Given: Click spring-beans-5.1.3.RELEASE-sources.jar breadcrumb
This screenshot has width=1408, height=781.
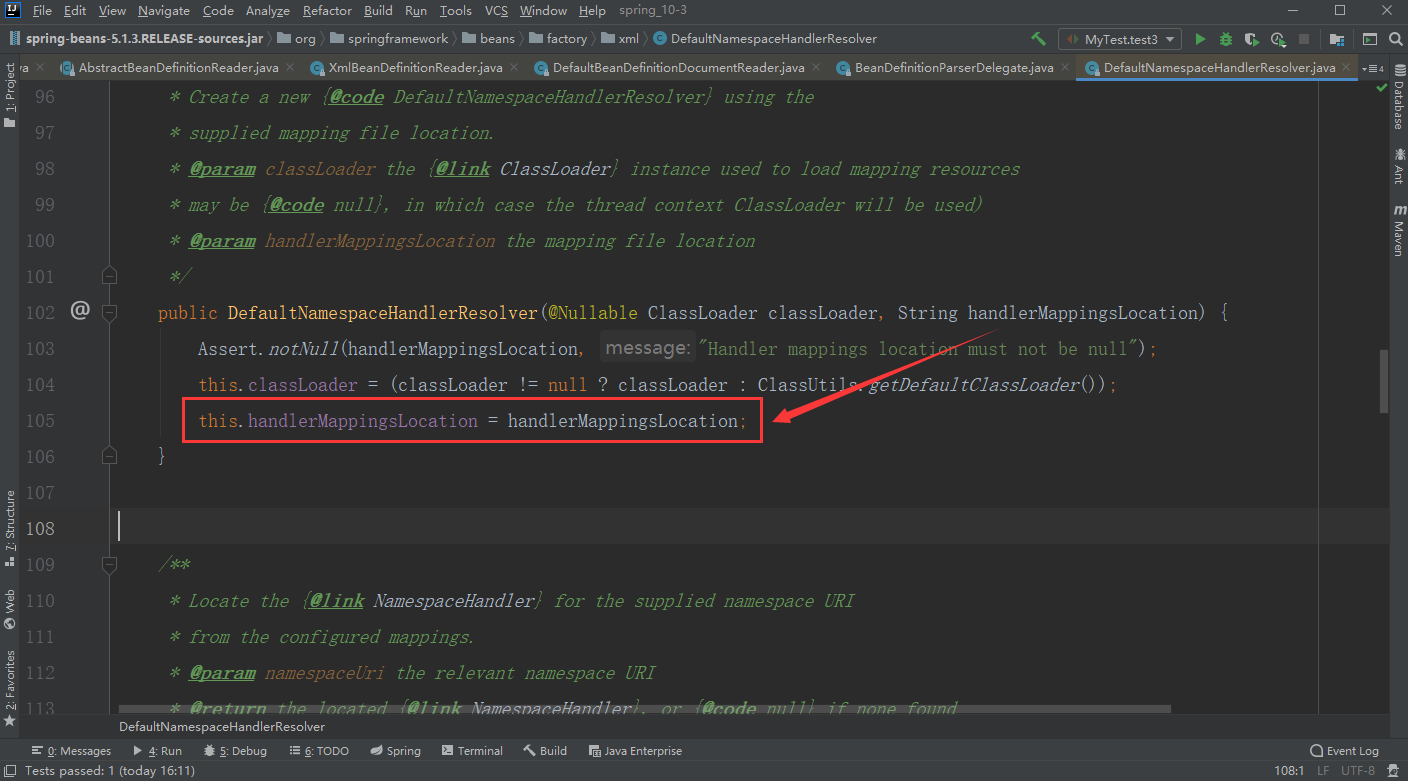Looking at the screenshot, I should click(138, 39).
